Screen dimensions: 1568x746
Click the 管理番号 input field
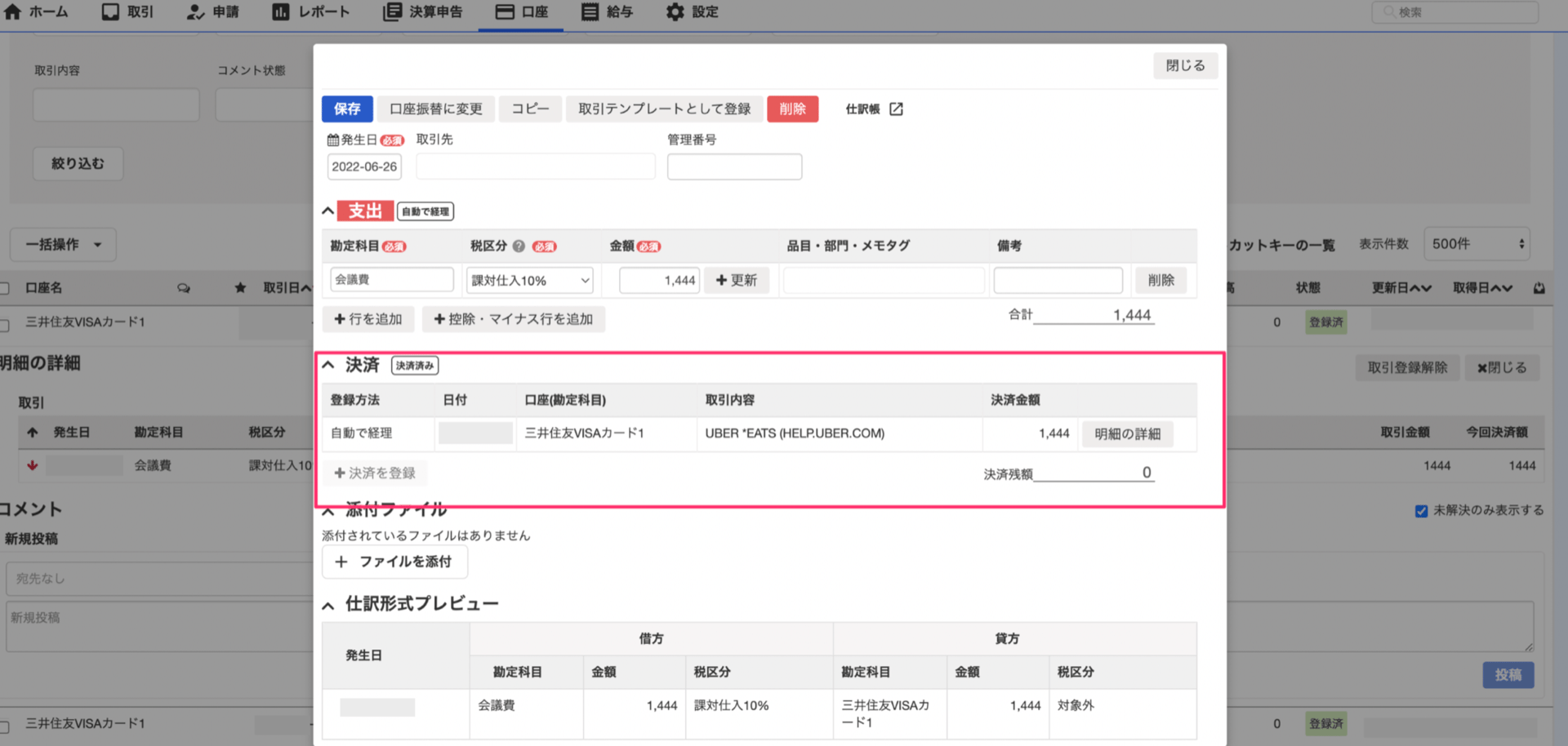pyautogui.click(x=734, y=167)
